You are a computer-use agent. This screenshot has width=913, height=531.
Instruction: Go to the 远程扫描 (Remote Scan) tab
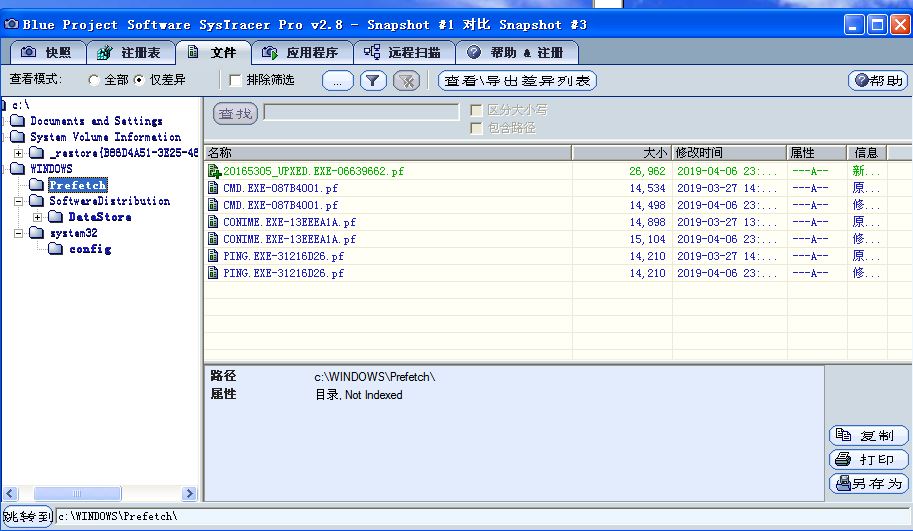click(404, 52)
